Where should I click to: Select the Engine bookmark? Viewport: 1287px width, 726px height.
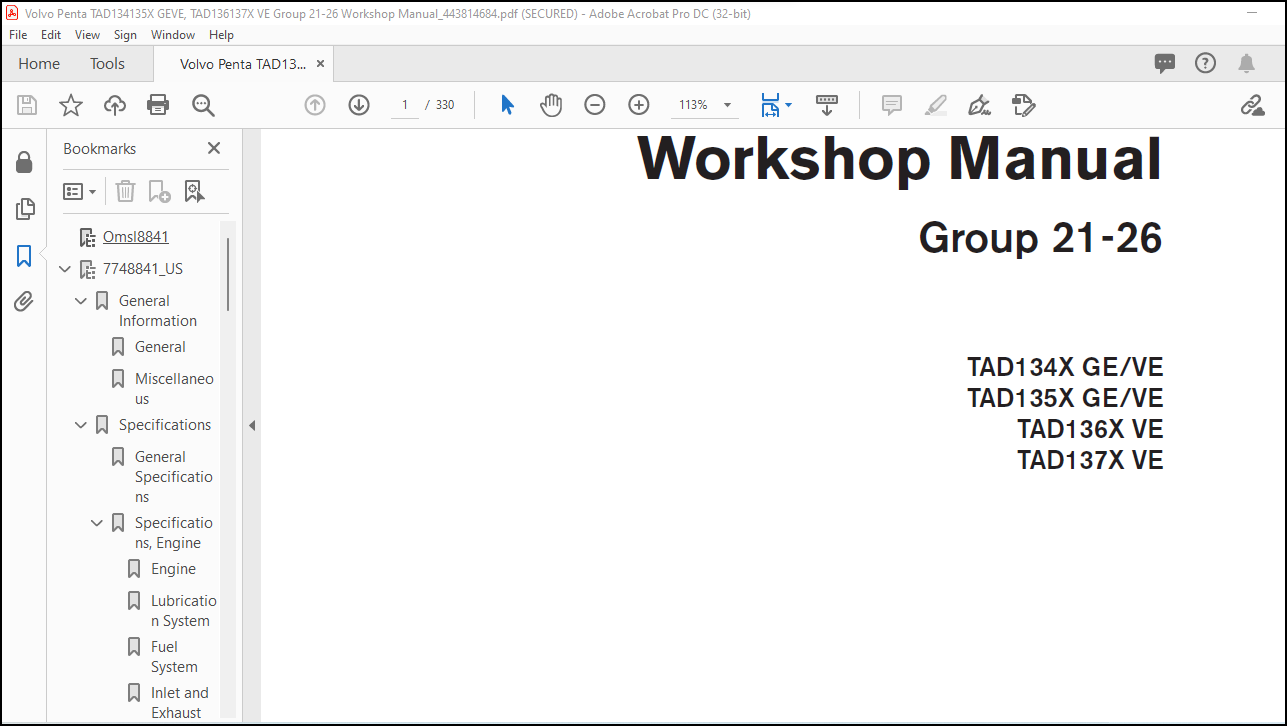click(173, 569)
